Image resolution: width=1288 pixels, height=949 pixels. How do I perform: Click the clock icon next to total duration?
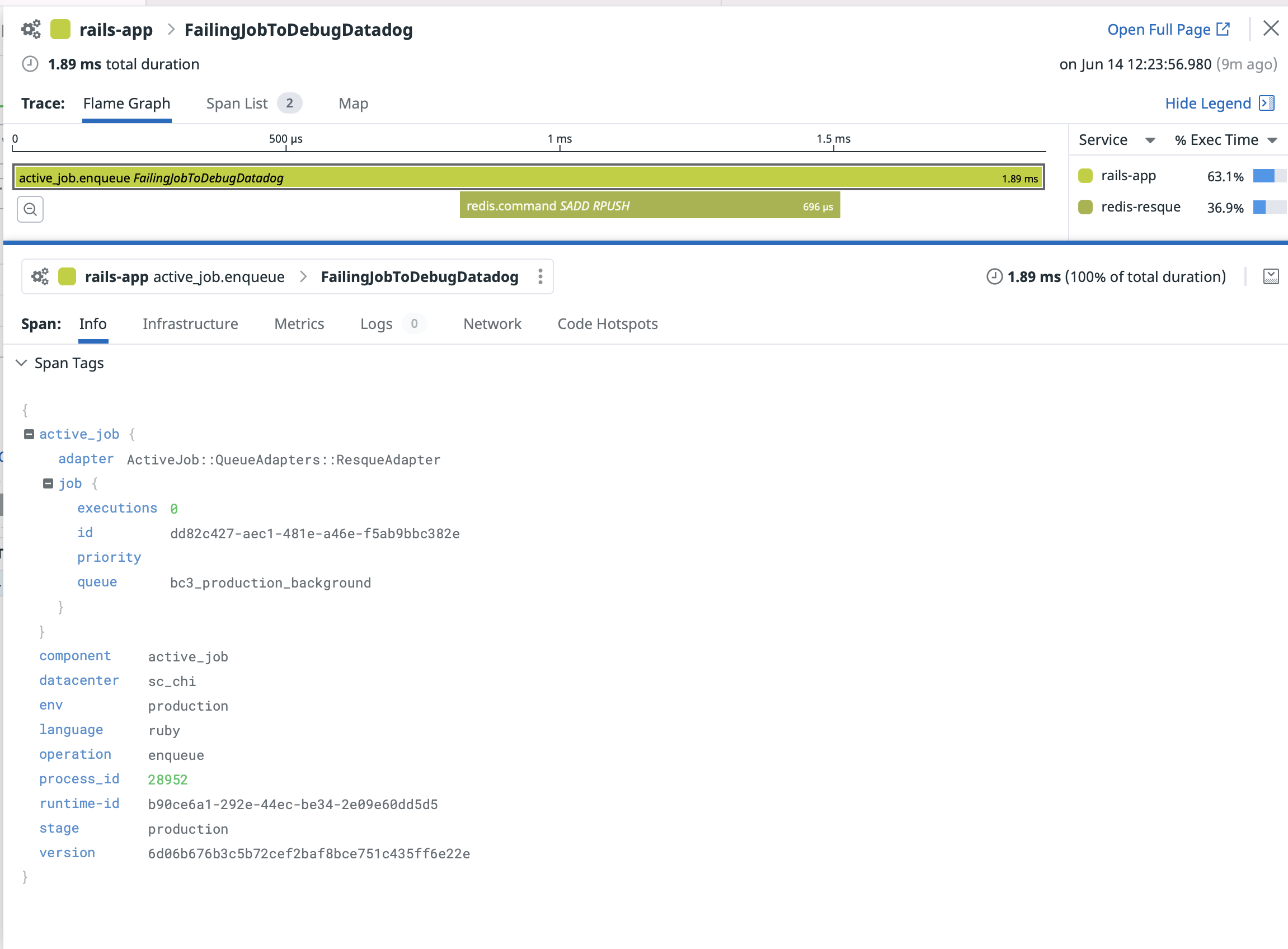pyautogui.click(x=30, y=64)
